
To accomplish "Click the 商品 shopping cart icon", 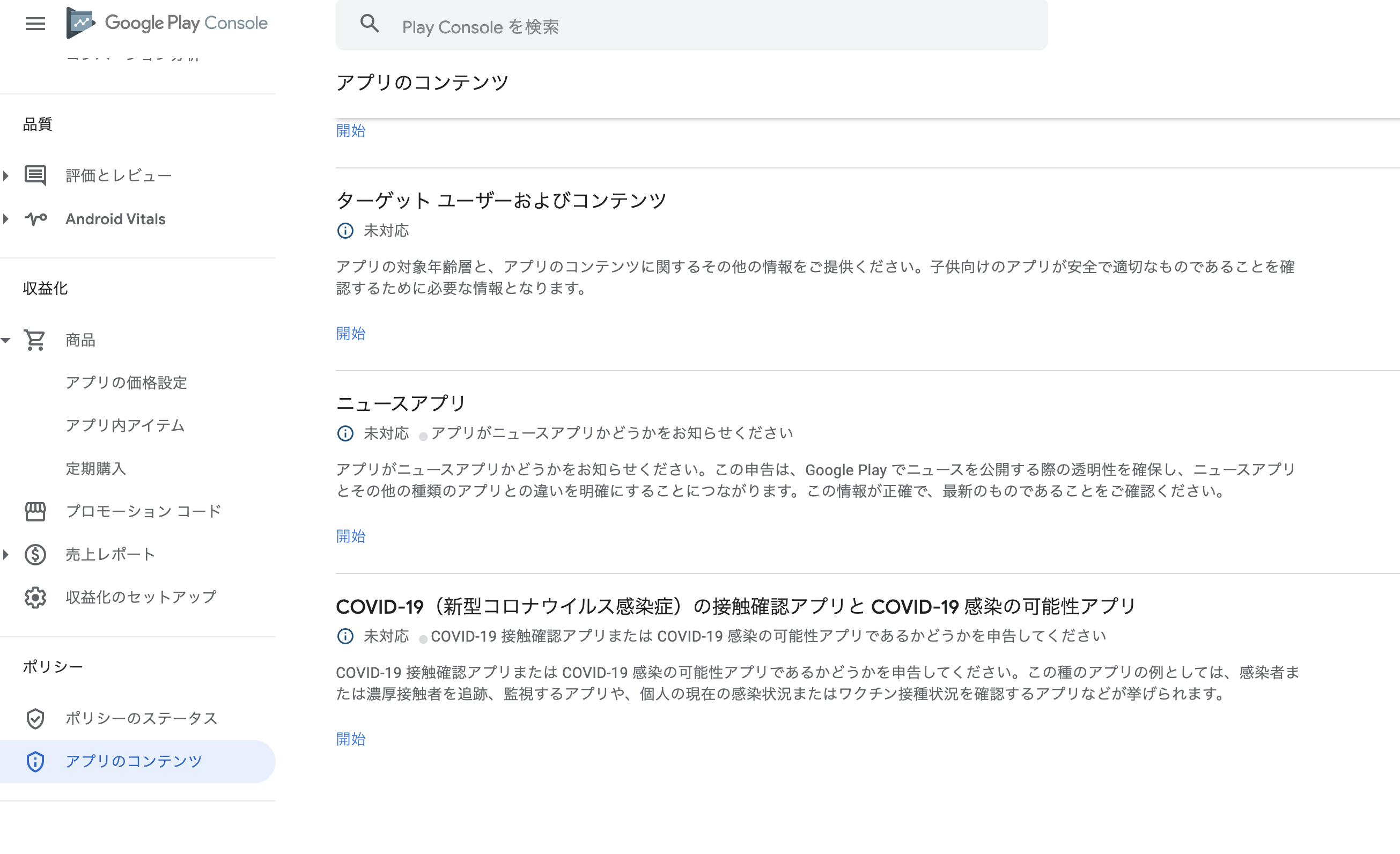I will [35, 340].
